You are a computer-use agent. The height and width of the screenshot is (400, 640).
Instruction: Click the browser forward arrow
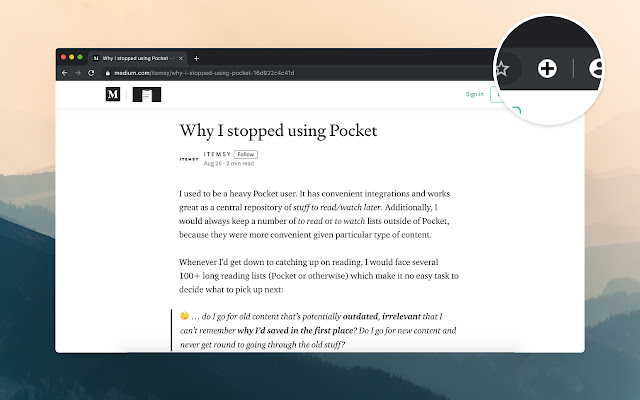pyautogui.click(x=78, y=73)
